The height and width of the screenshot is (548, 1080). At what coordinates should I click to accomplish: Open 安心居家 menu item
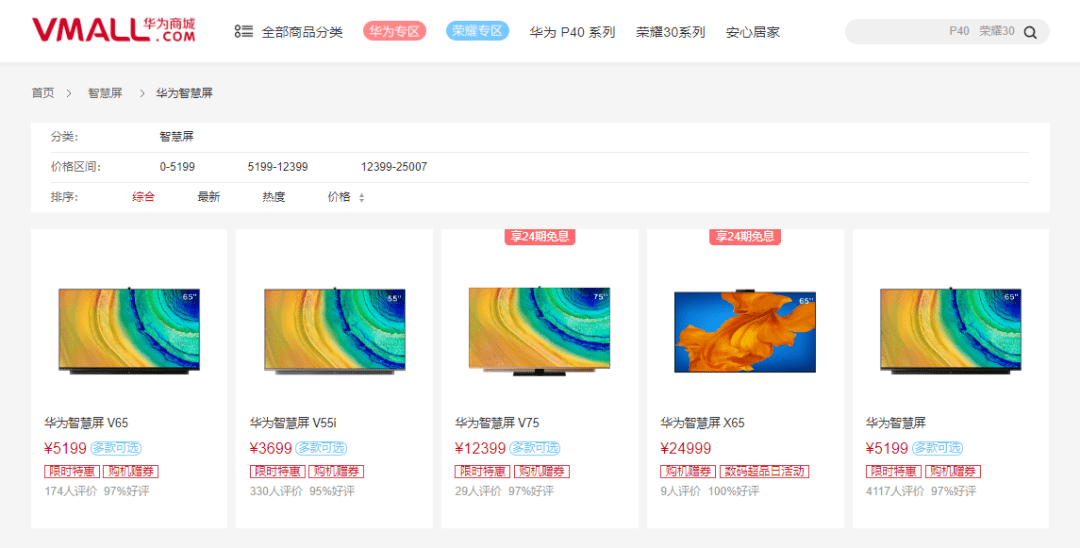coord(753,32)
